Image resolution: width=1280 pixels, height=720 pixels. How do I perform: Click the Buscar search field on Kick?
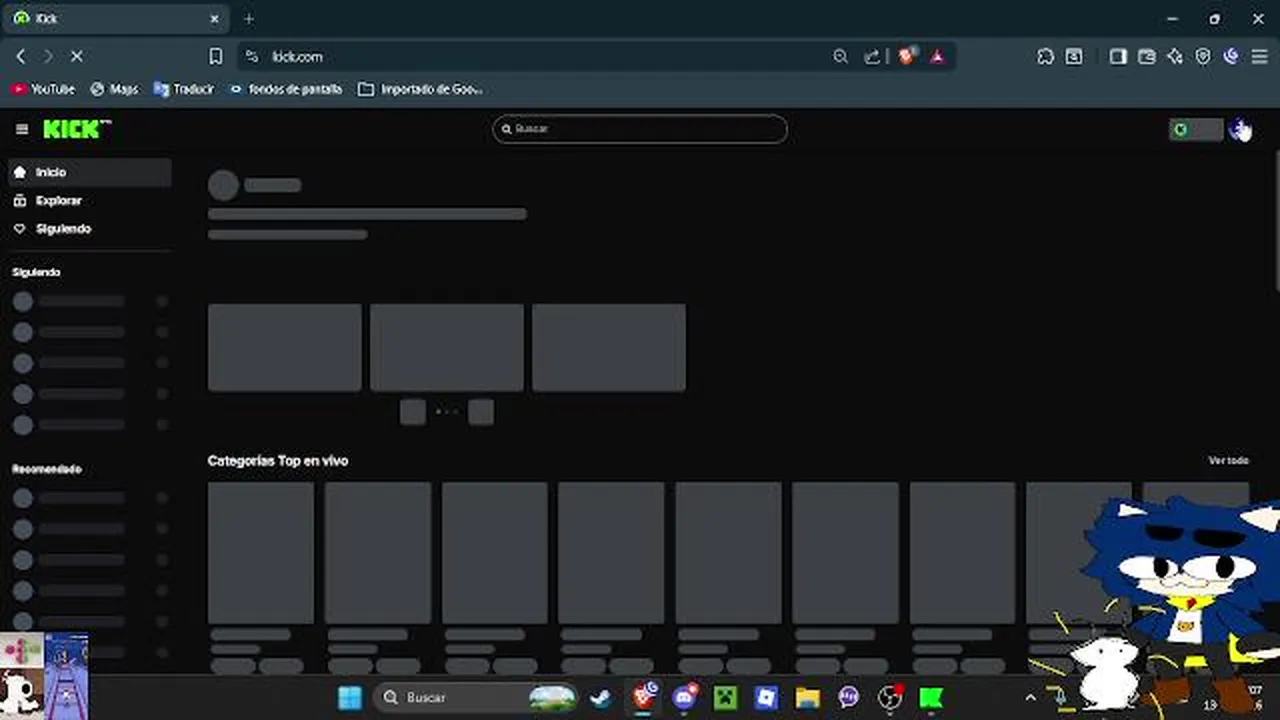[x=640, y=129]
